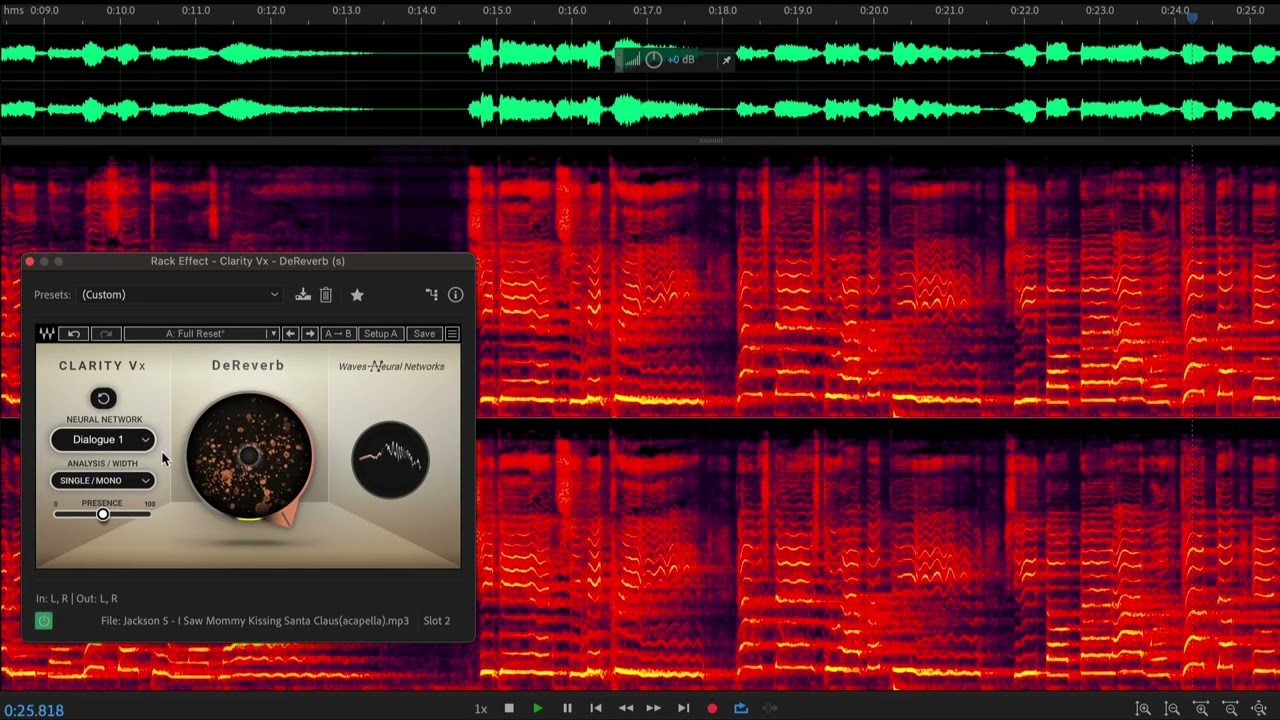
Task: Open the Presets (Custom) dropdown
Action: point(180,295)
